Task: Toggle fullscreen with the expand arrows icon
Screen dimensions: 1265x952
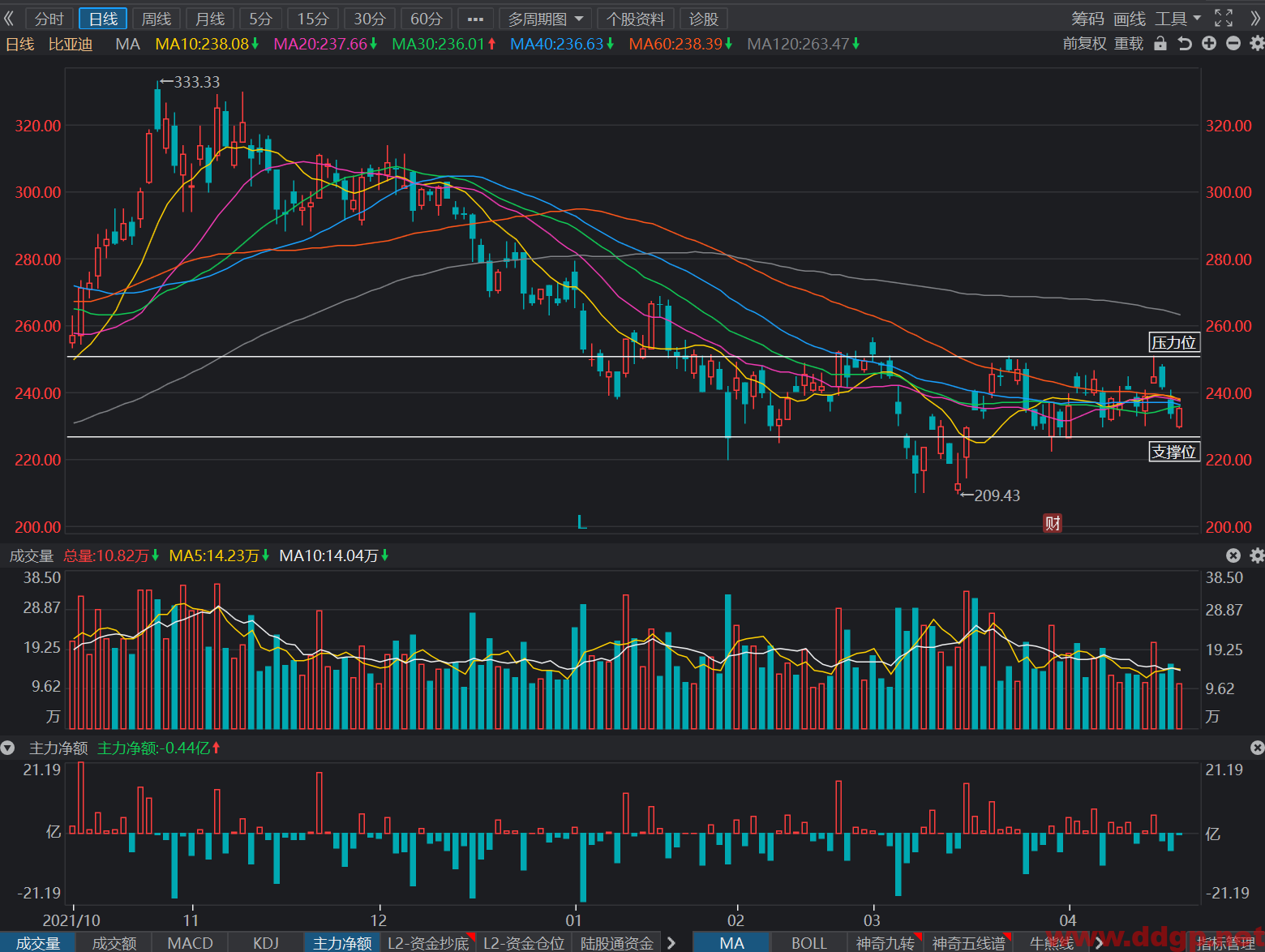Action: [x=1224, y=18]
